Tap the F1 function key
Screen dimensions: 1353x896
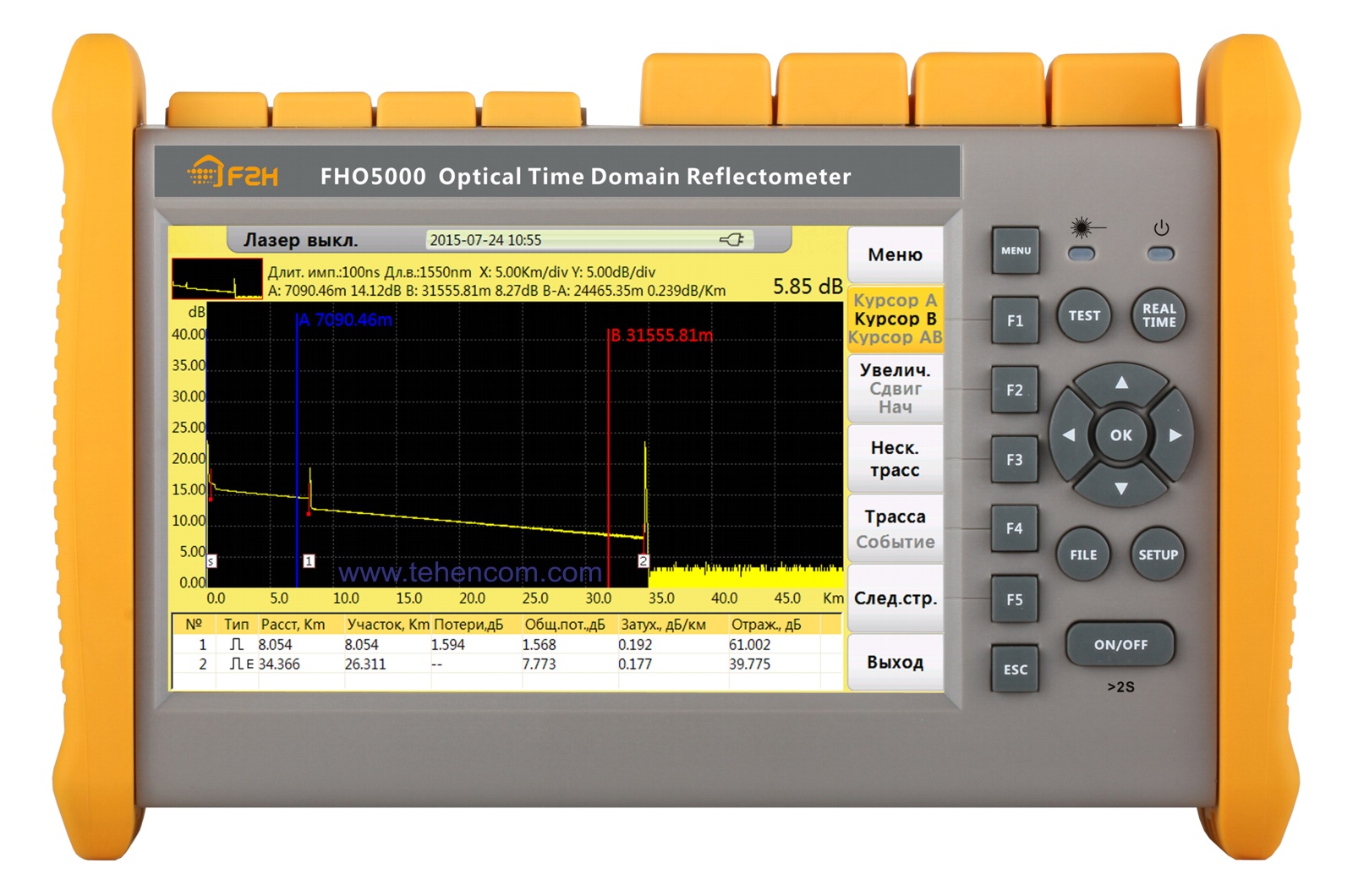(1015, 320)
